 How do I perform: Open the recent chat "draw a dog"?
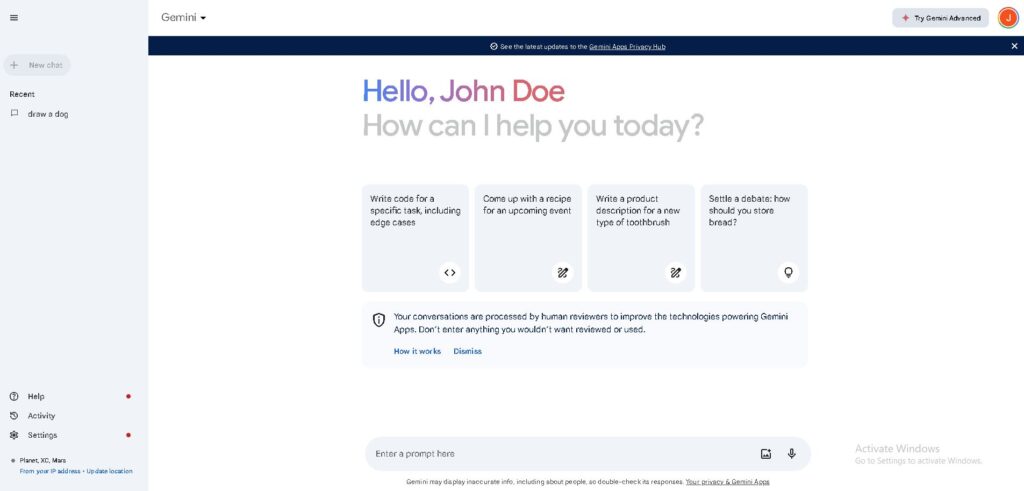click(x=48, y=114)
